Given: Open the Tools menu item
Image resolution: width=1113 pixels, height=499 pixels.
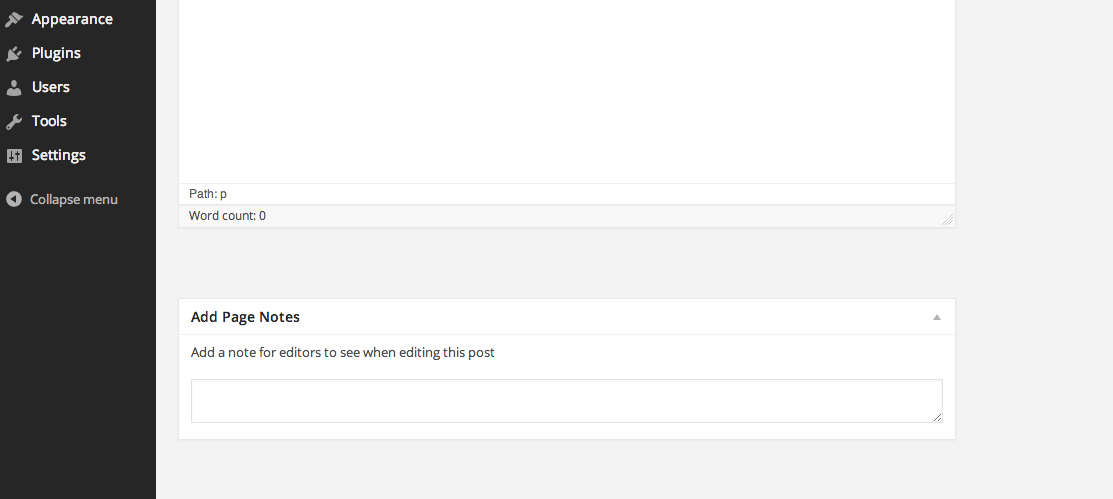Looking at the screenshot, I should pos(49,121).
